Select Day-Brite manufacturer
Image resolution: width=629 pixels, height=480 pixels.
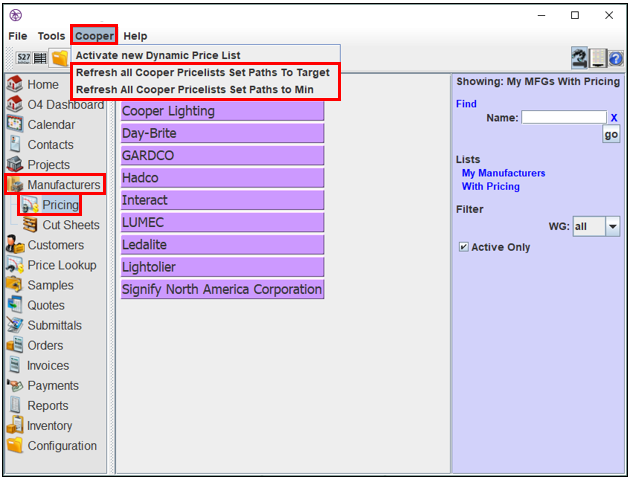[222, 133]
